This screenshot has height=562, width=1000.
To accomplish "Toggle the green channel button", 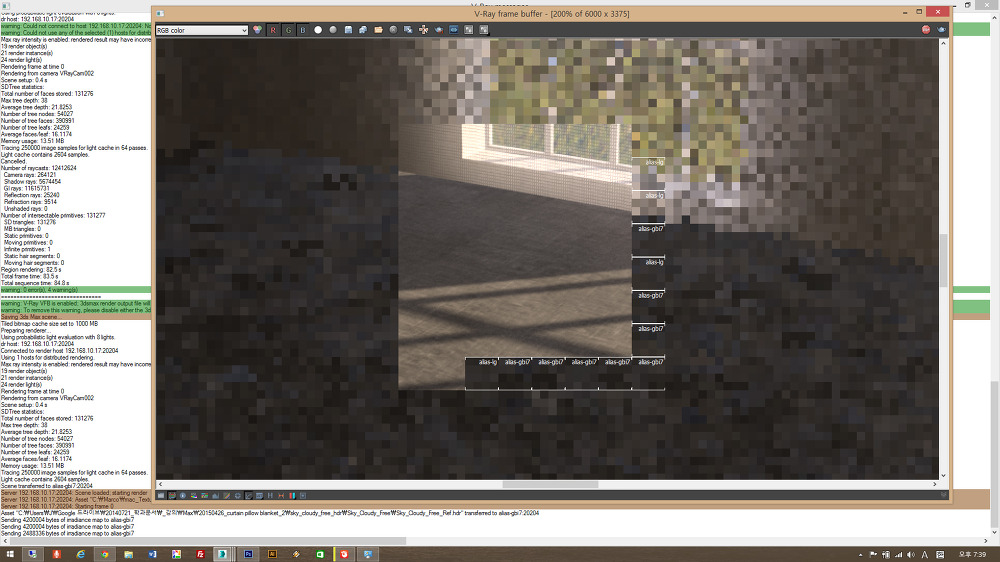I will [289, 30].
